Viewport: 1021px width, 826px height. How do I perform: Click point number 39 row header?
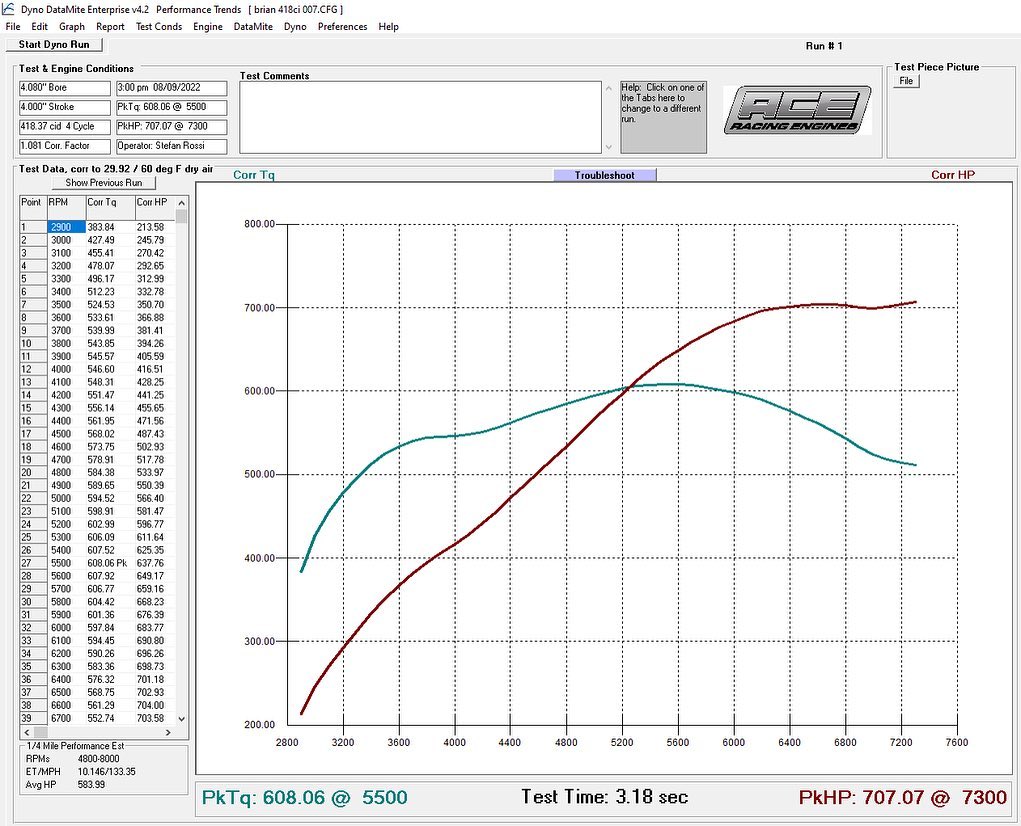coord(33,718)
